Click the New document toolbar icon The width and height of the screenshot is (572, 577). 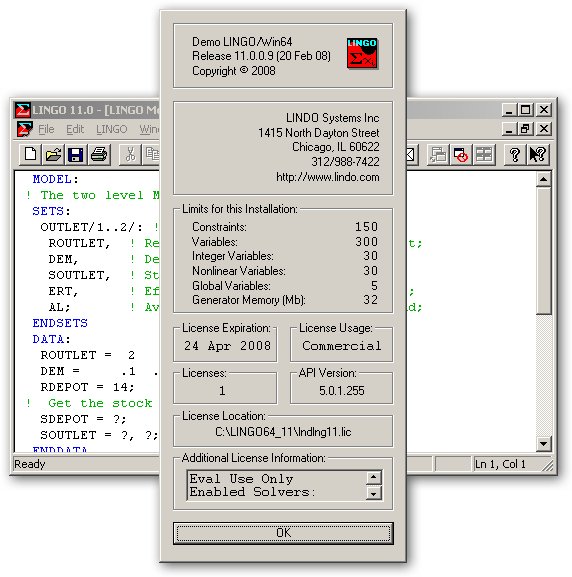30,154
